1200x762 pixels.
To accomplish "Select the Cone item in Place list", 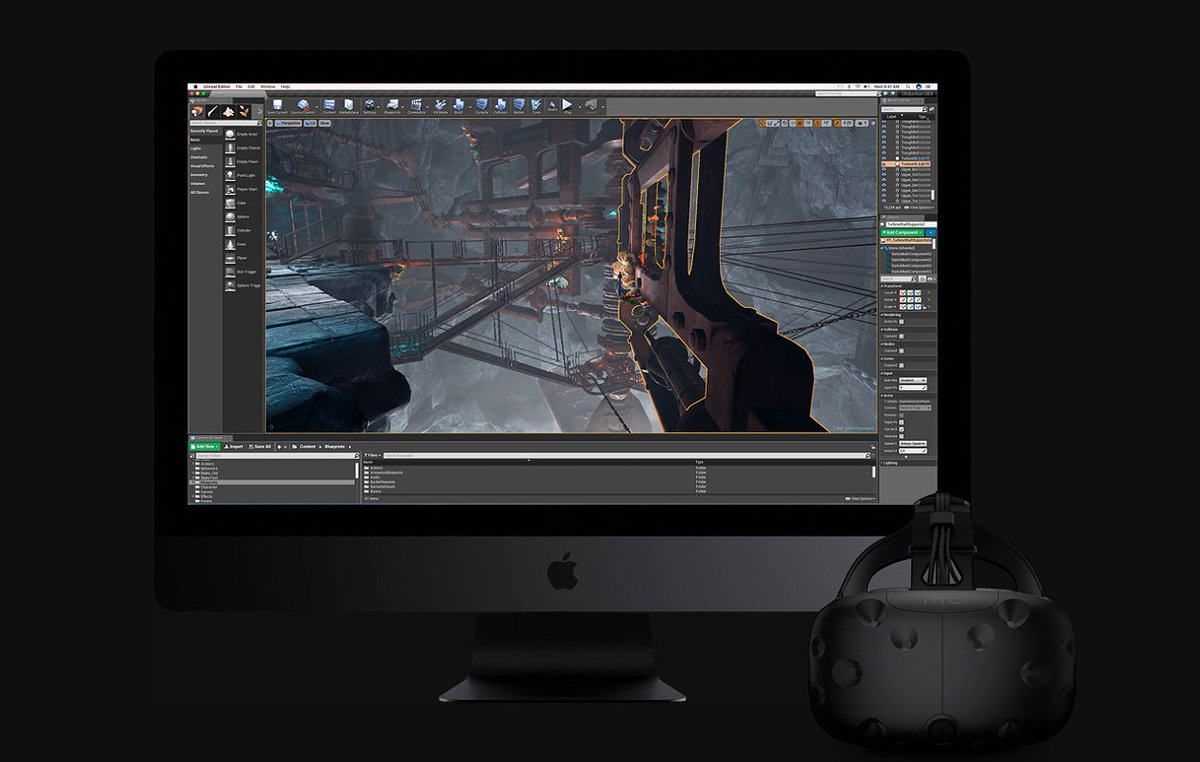I will pyautogui.click(x=241, y=244).
